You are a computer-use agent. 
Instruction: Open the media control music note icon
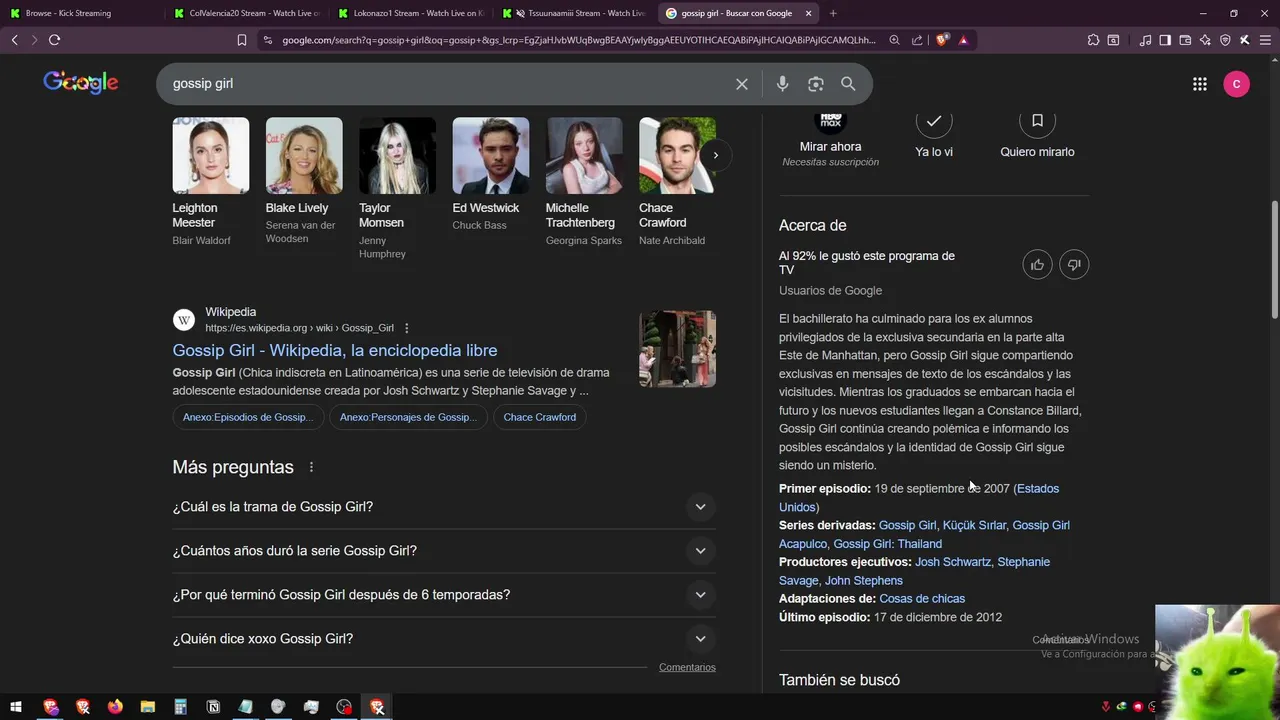pyautogui.click(x=1145, y=40)
